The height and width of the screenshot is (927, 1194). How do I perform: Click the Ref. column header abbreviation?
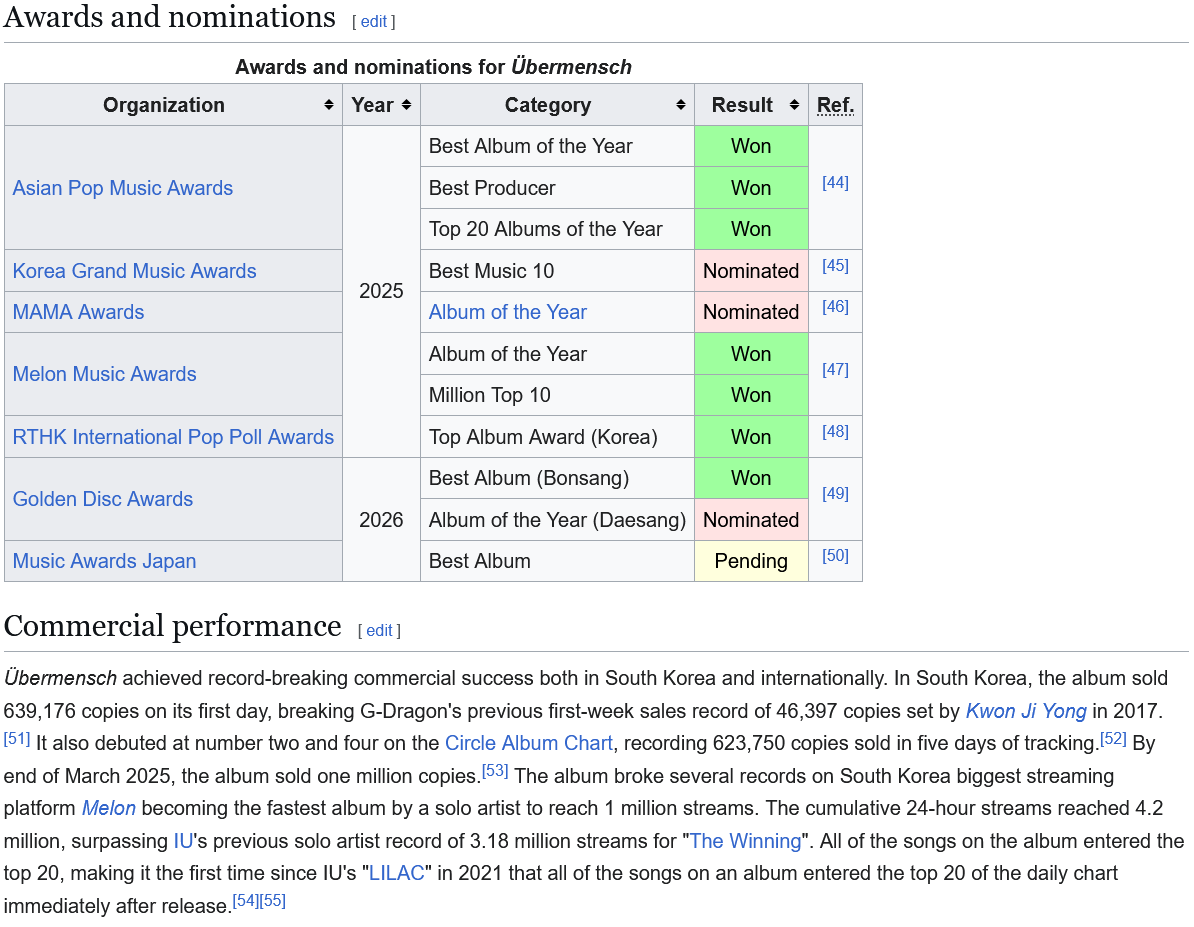click(835, 105)
